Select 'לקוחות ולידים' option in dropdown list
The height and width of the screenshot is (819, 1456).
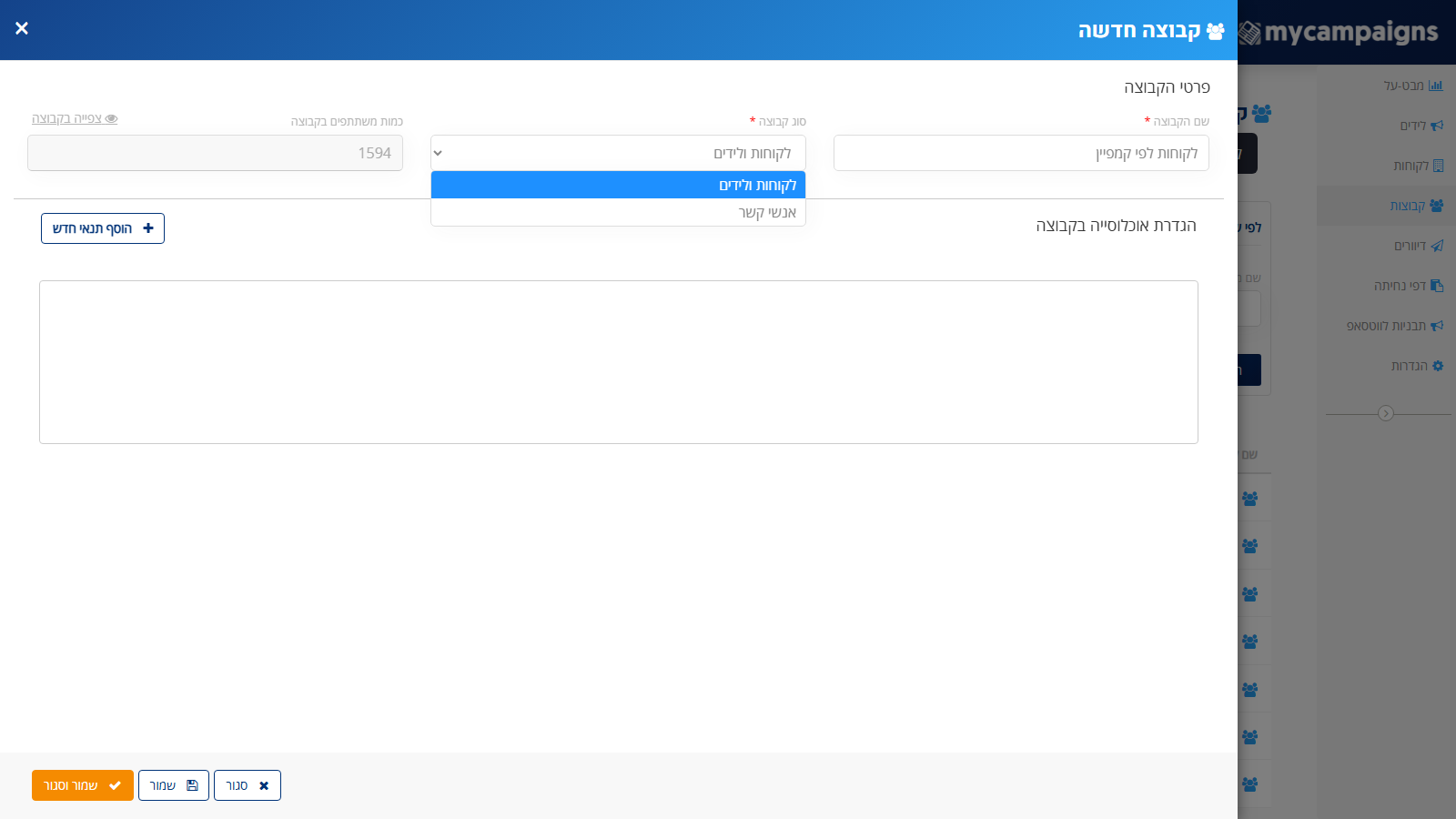point(618,185)
